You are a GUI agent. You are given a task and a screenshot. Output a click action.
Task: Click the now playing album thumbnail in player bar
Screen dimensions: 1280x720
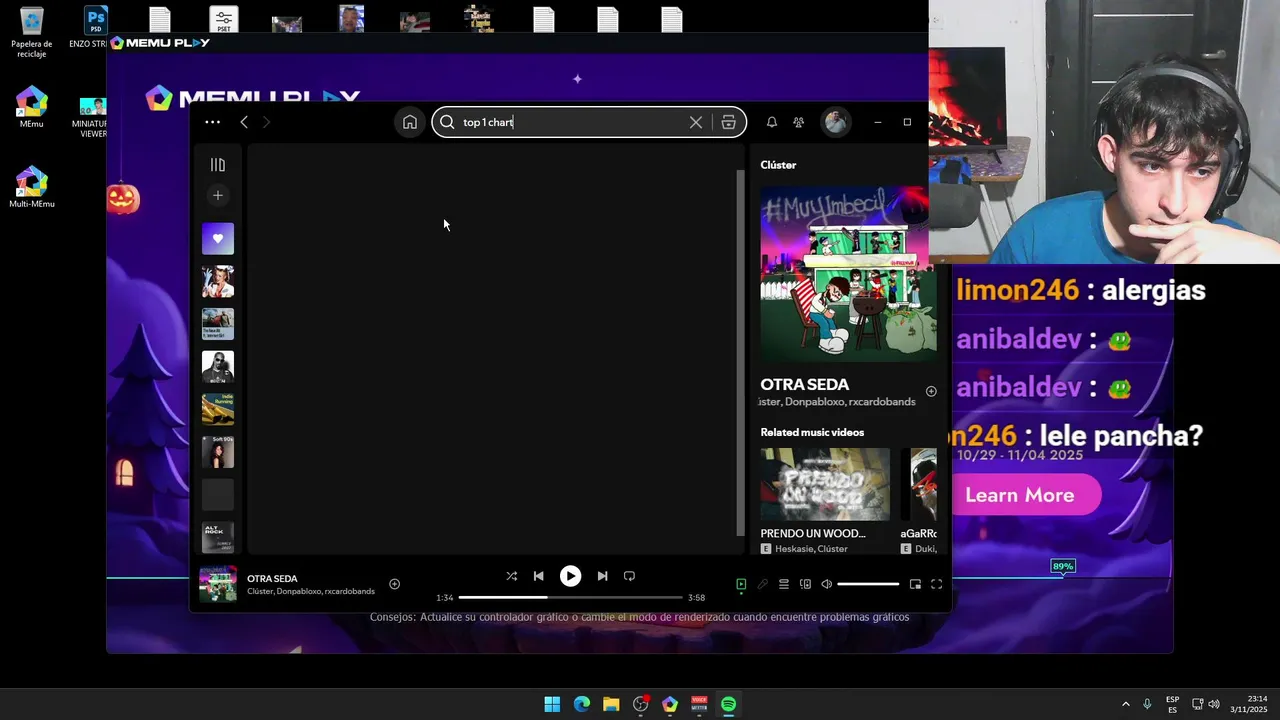pos(218,584)
